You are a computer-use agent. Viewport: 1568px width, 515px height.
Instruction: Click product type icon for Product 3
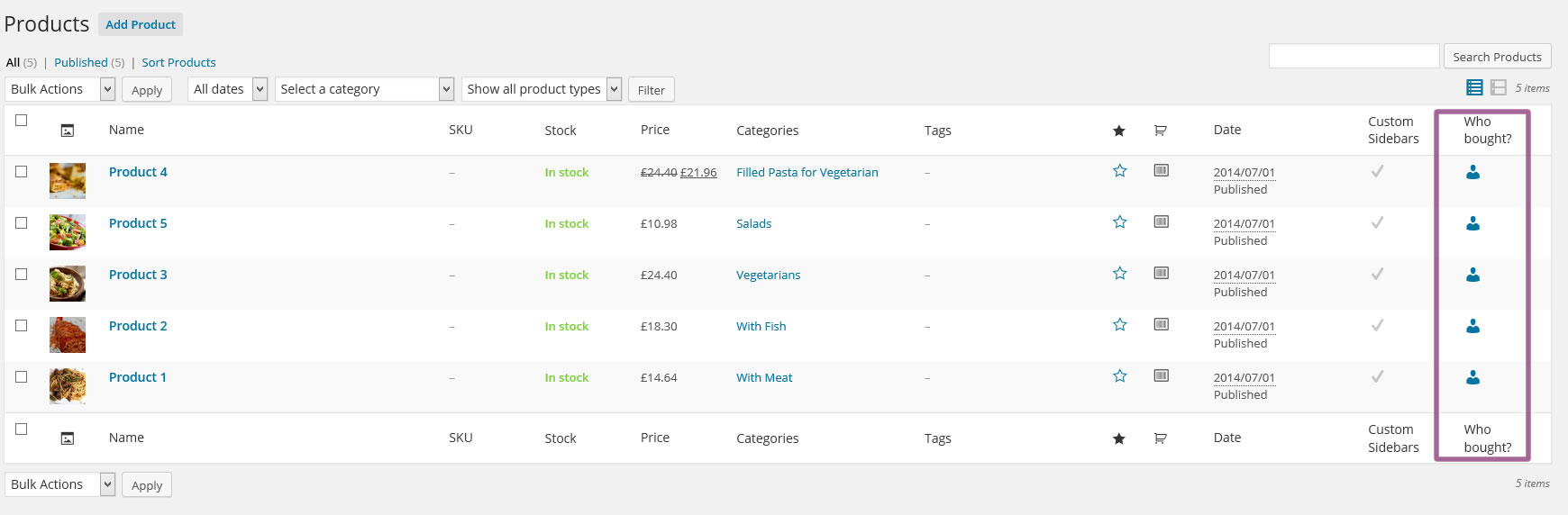tap(1161, 273)
